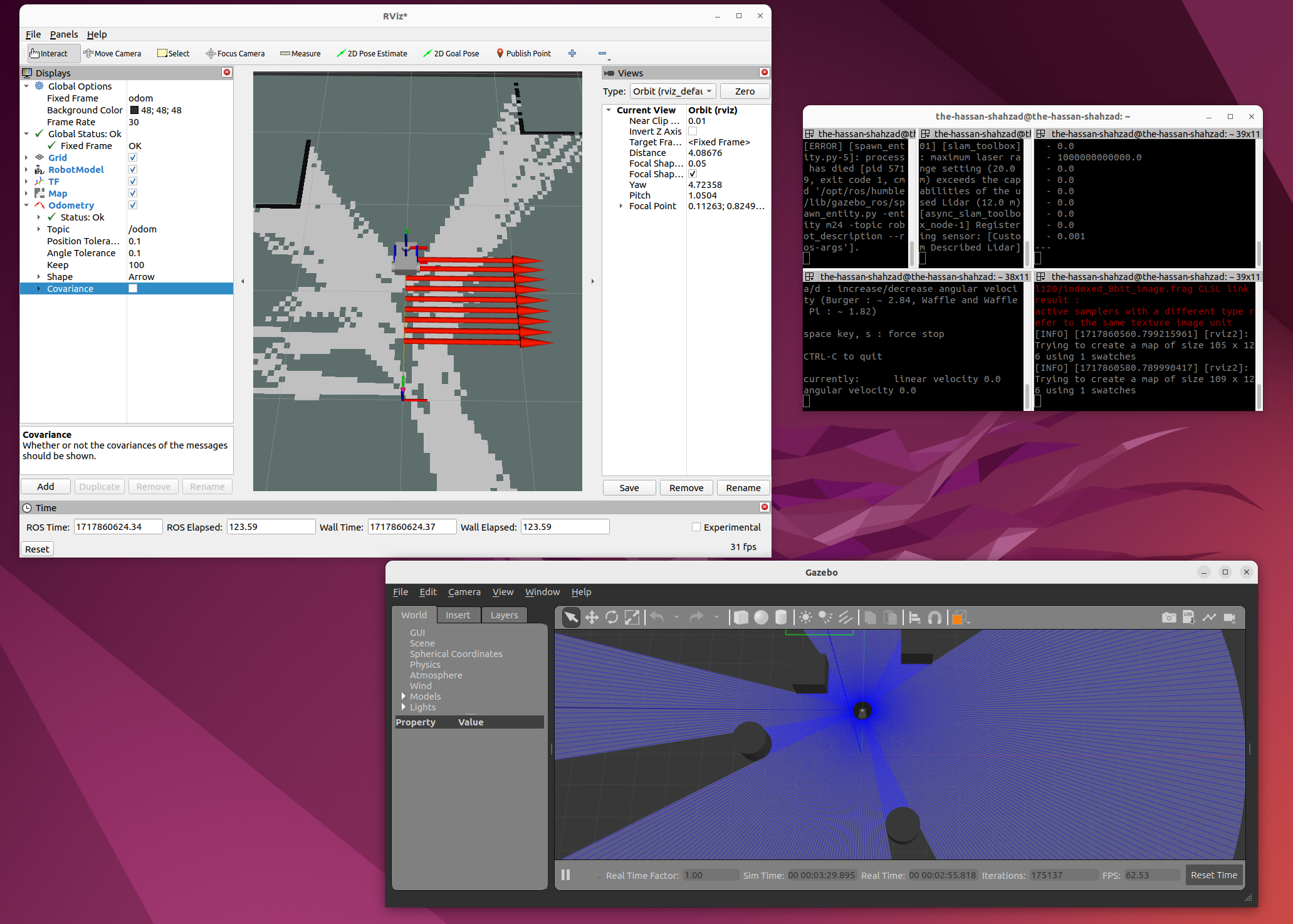1293x924 pixels.
Task: Open the view Type dropdown
Action: pos(673,91)
